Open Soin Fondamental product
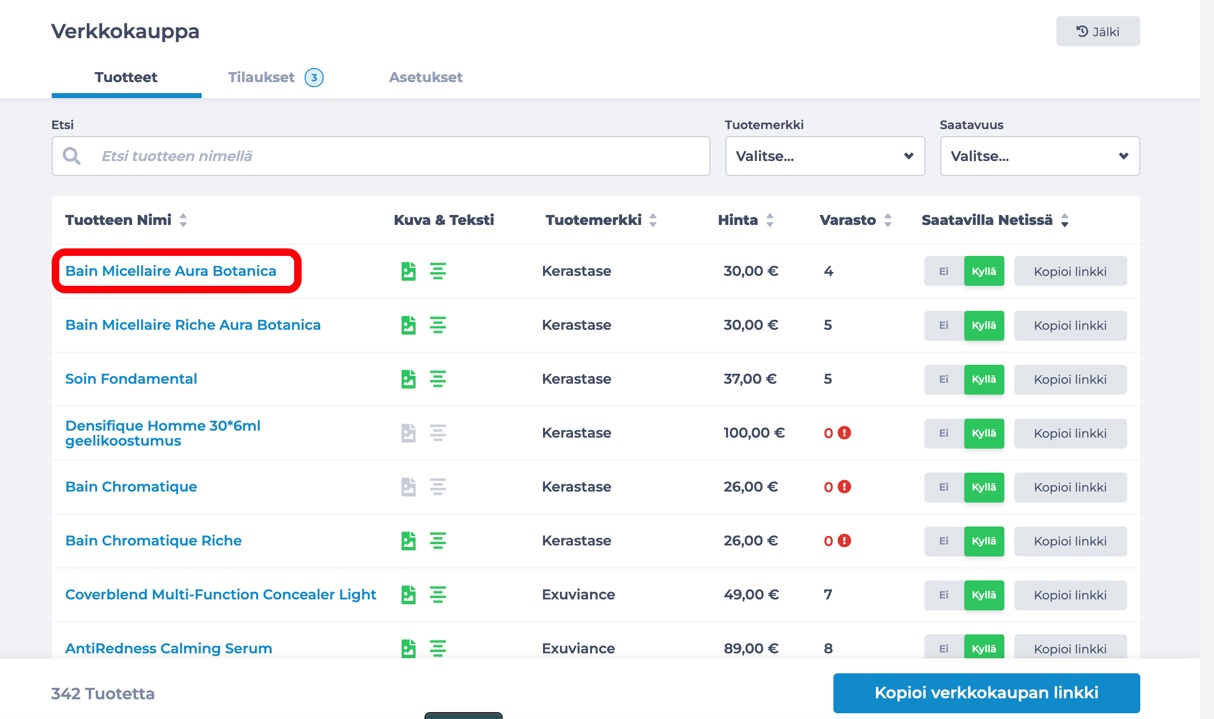 coord(131,379)
